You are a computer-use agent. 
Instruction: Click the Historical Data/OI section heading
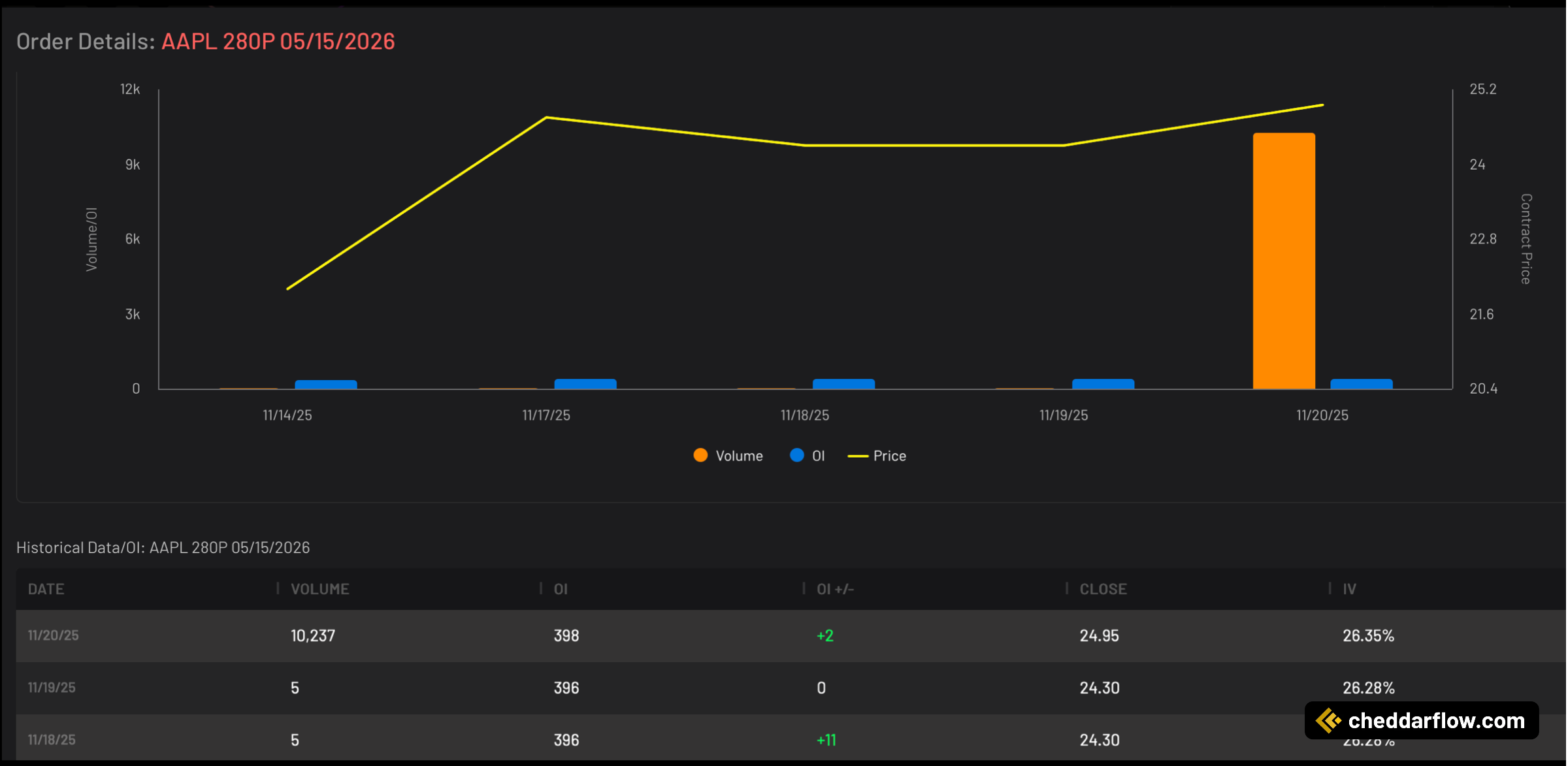(163, 547)
